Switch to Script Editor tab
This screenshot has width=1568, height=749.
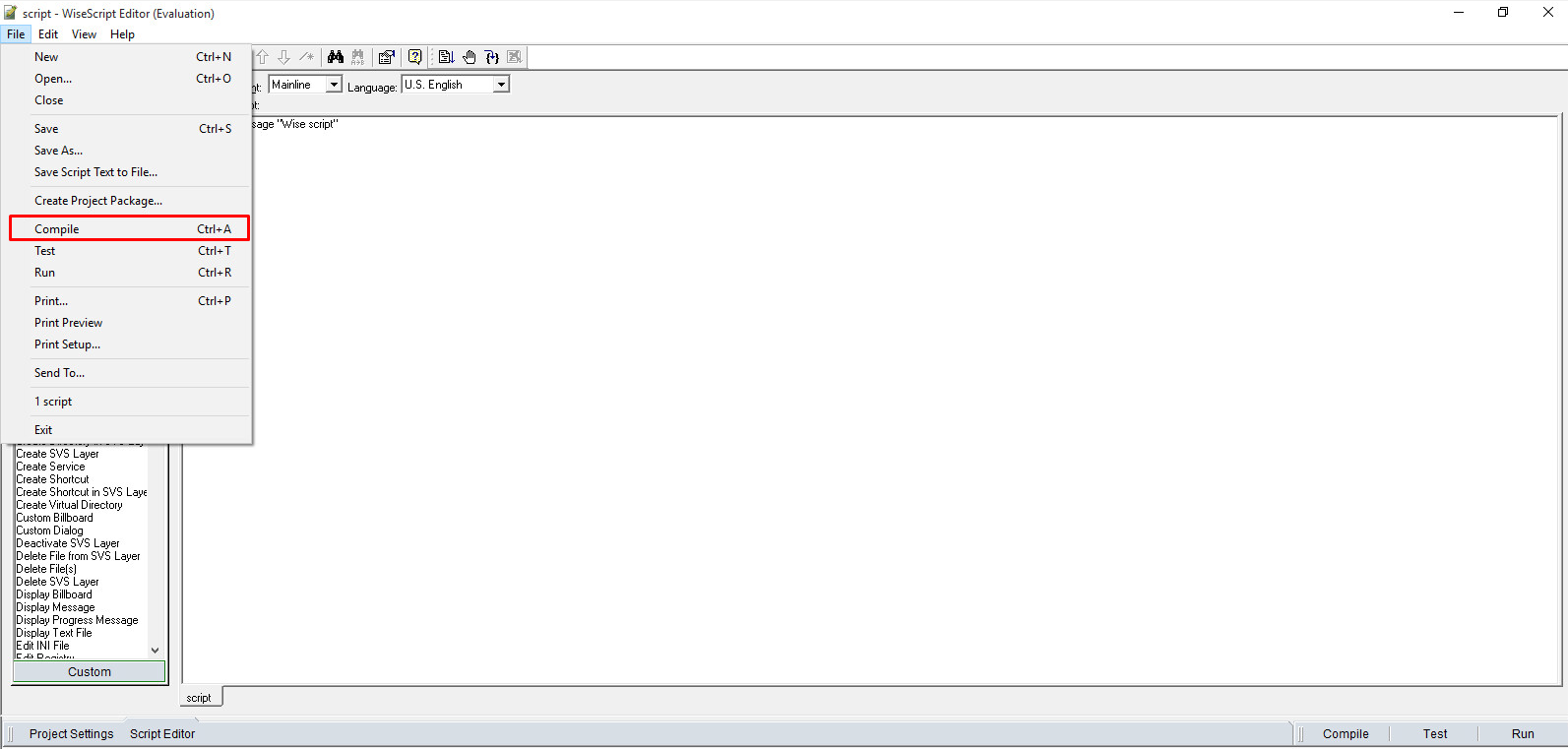click(162, 734)
